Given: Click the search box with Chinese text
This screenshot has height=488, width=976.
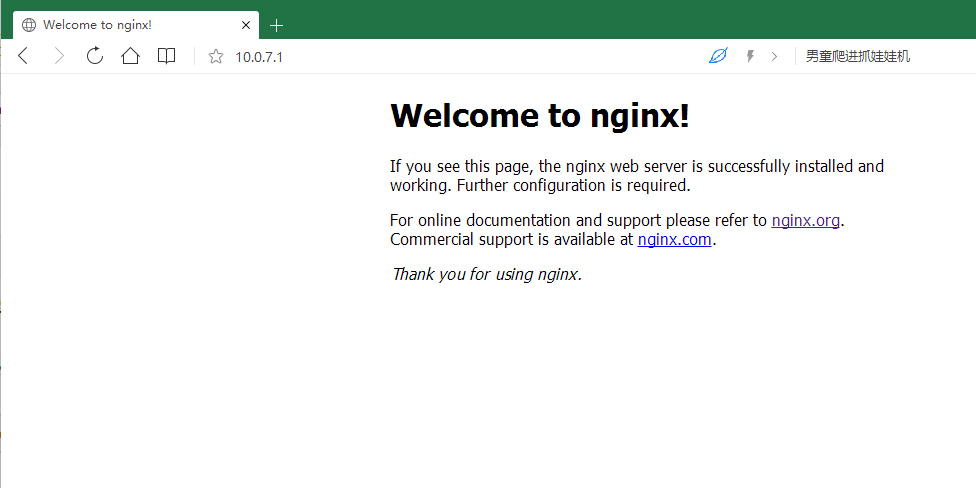Looking at the screenshot, I should click(x=858, y=57).
